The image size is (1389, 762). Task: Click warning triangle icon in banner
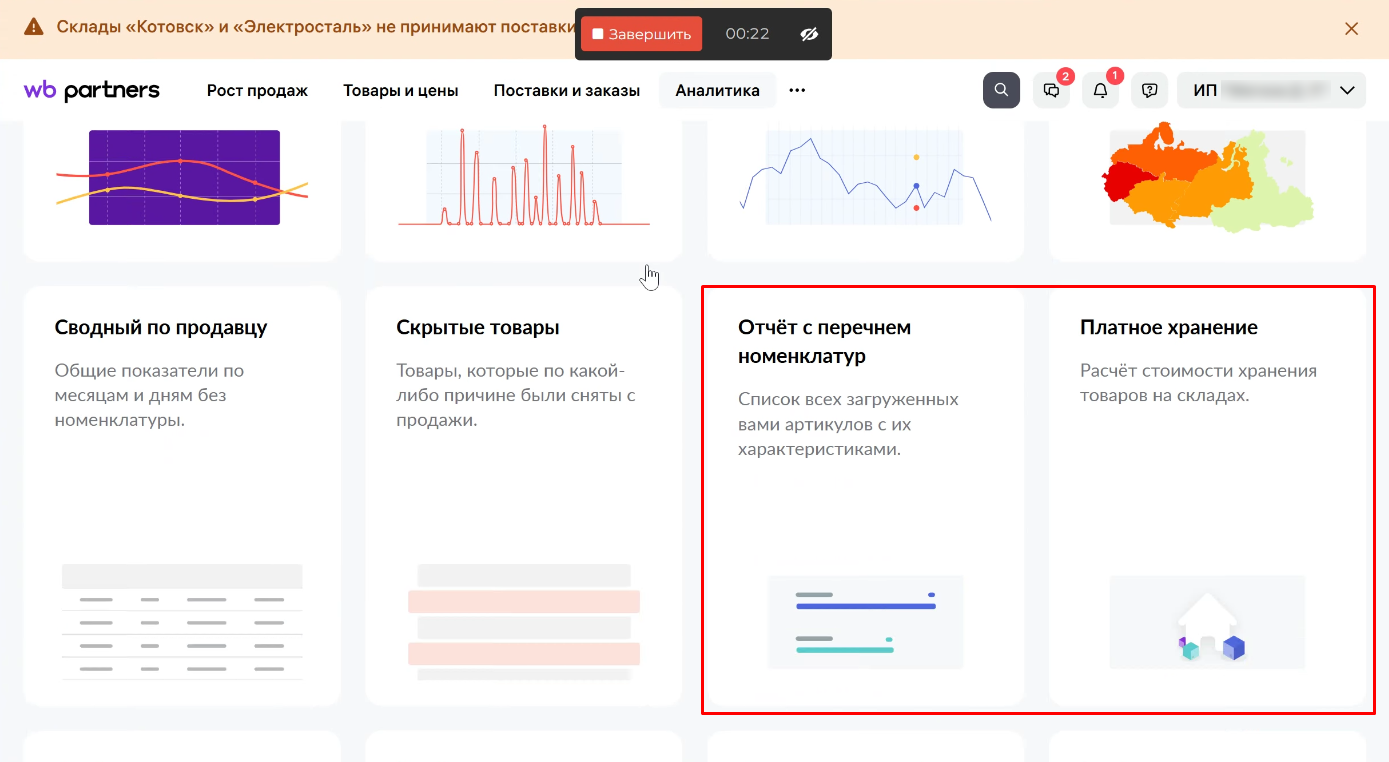click(34, 27)
